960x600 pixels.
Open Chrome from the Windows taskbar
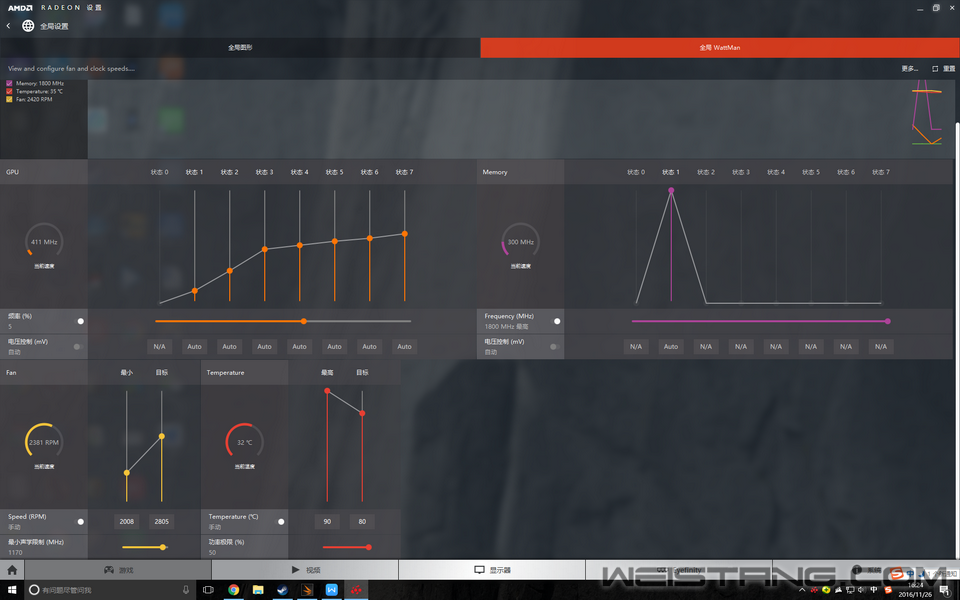point(233,590)
